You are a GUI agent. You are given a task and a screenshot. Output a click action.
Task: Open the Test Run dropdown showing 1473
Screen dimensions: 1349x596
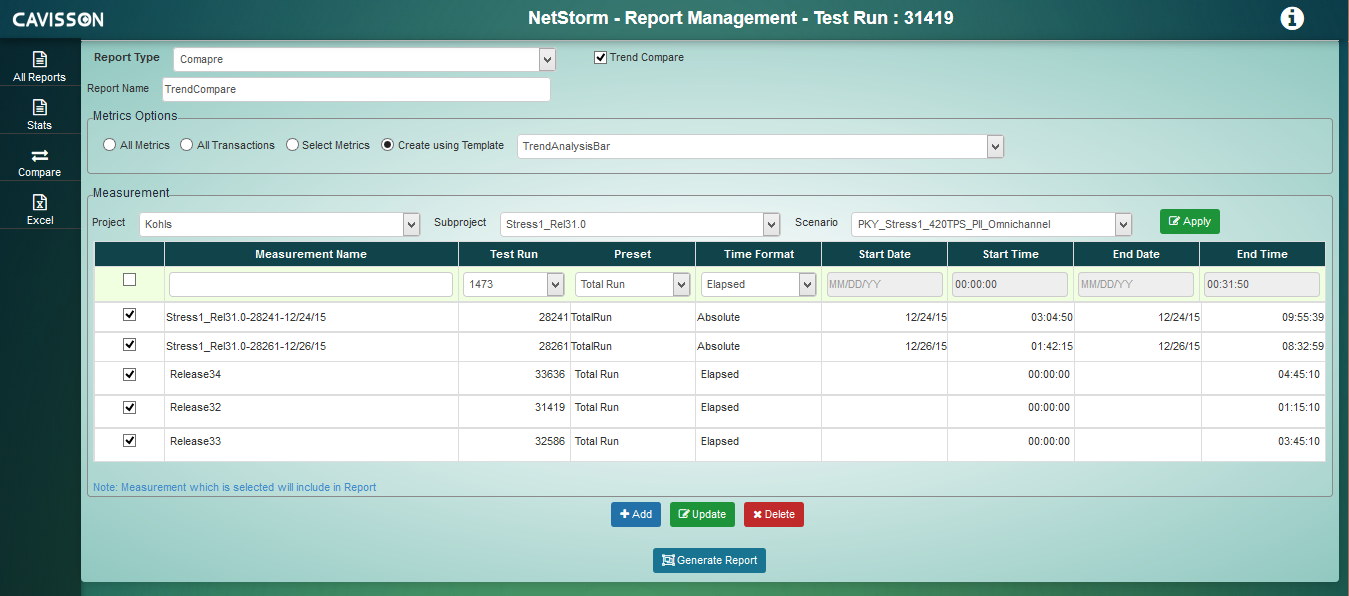[x=514, y=284]
